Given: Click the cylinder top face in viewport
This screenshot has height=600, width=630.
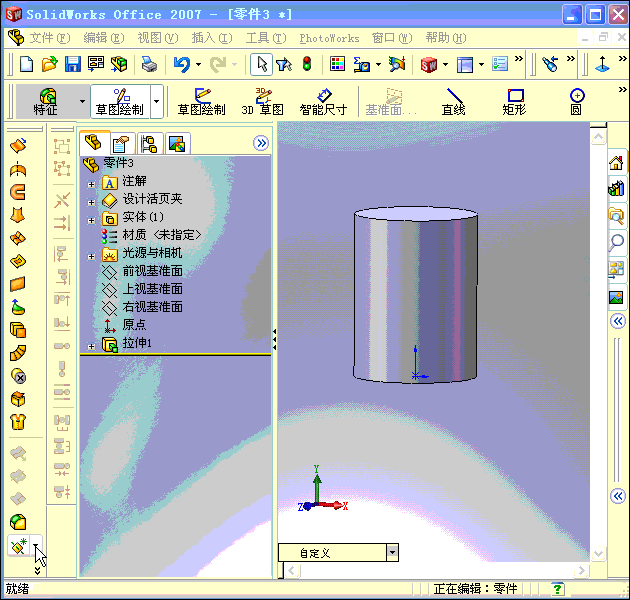Looking at the screenshot, I should [x=416, y=213].
